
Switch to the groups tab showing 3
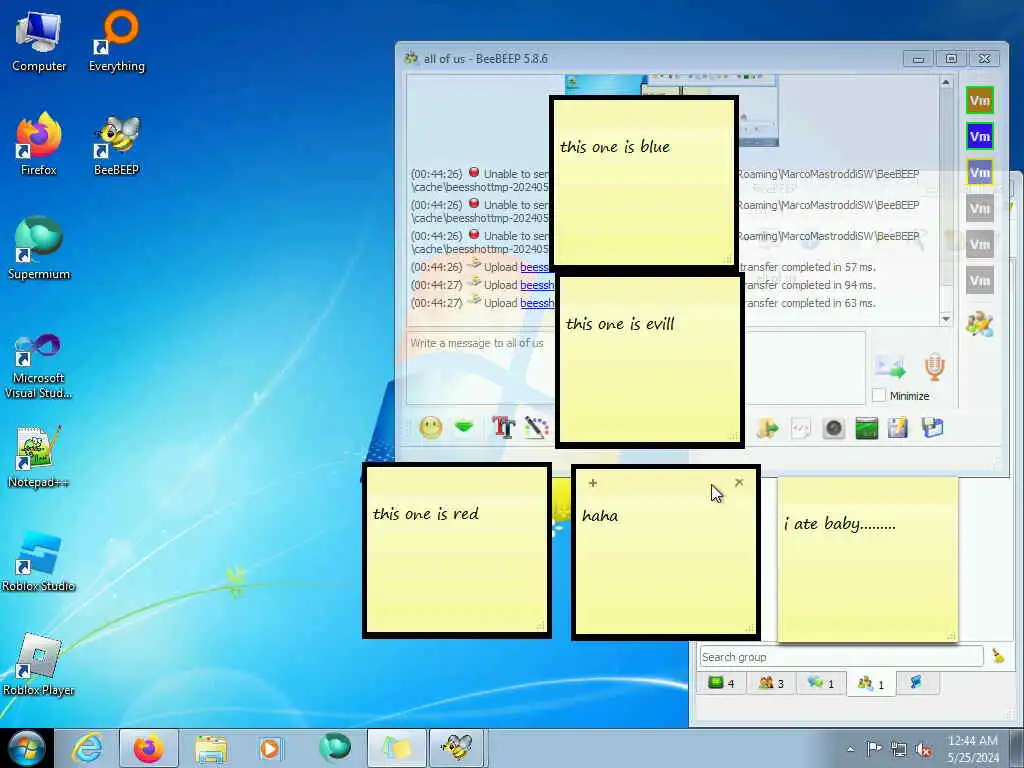click(771, 683)
